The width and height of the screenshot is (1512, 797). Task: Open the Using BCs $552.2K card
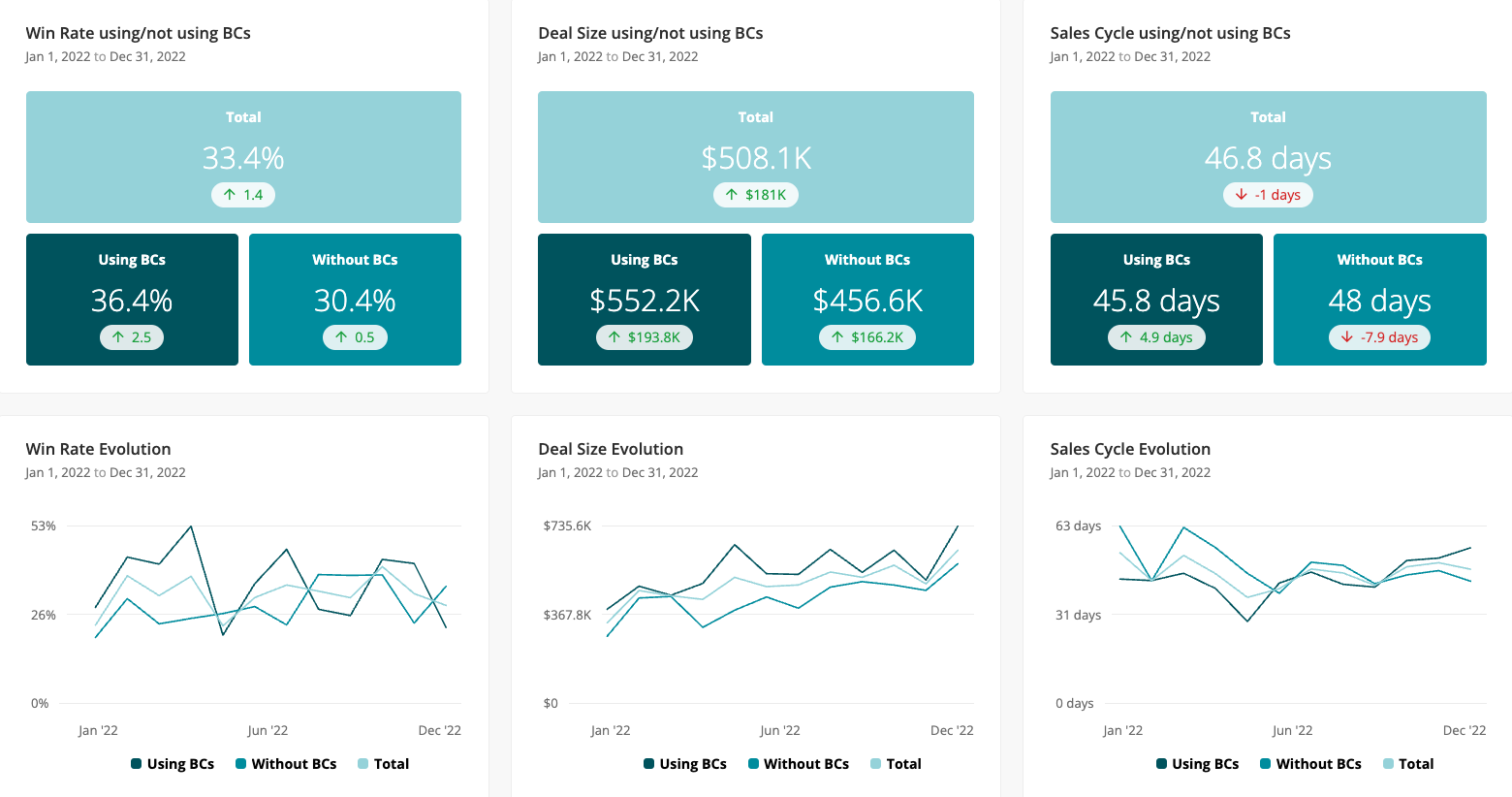[x=645, y=300]
